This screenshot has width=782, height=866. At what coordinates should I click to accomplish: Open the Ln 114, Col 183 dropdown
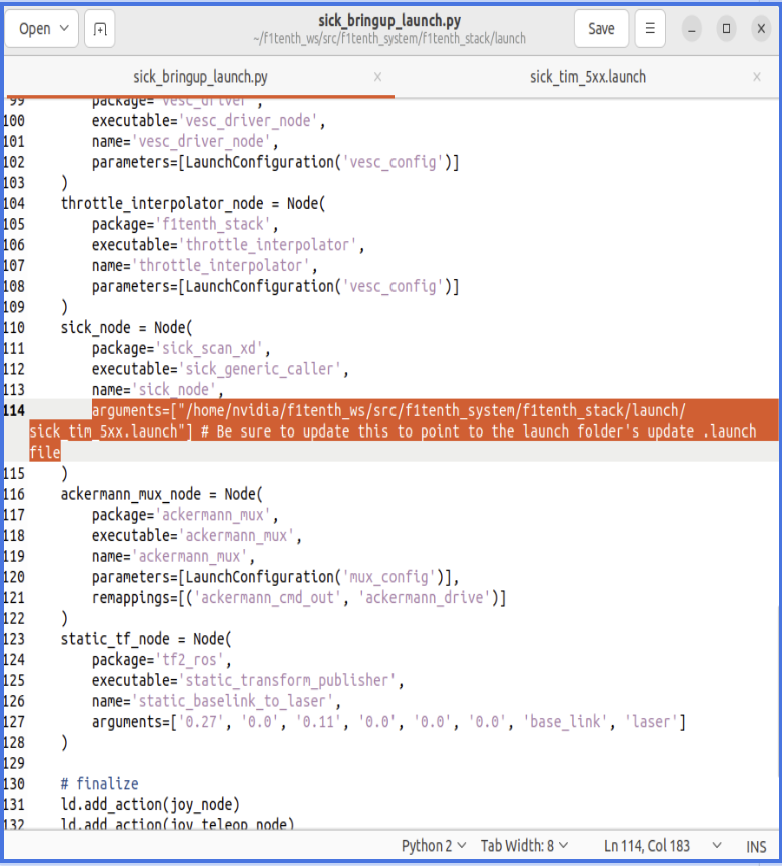662,846
